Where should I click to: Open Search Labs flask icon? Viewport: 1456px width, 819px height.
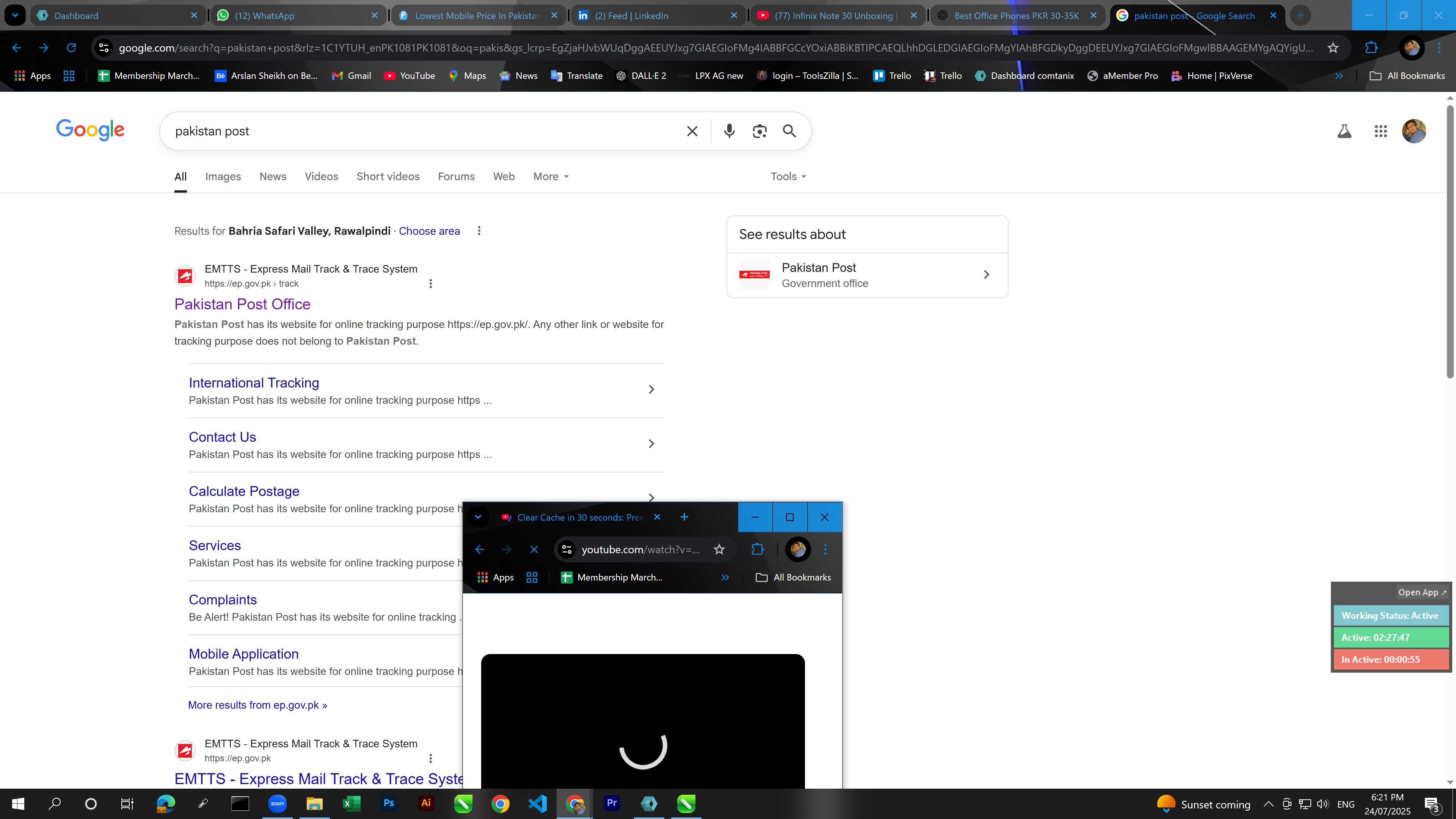click(x=1344, y=132)
